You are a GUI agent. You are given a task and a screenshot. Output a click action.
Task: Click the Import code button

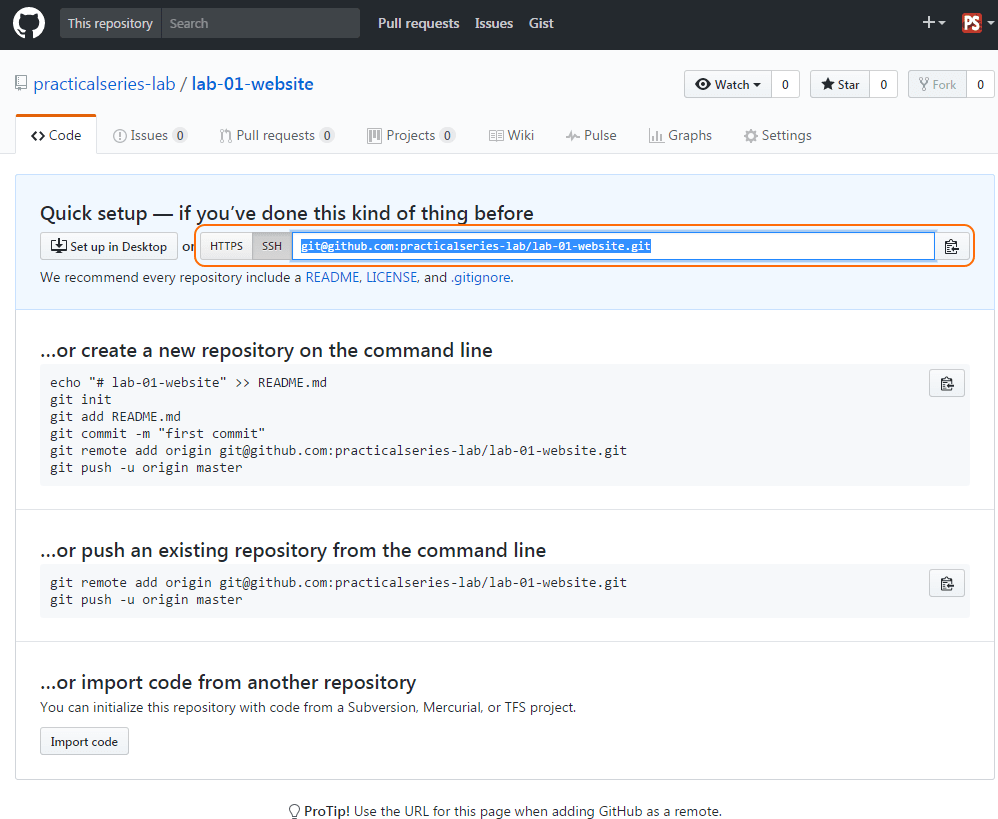pyautogui.click(x=84, y=741)
